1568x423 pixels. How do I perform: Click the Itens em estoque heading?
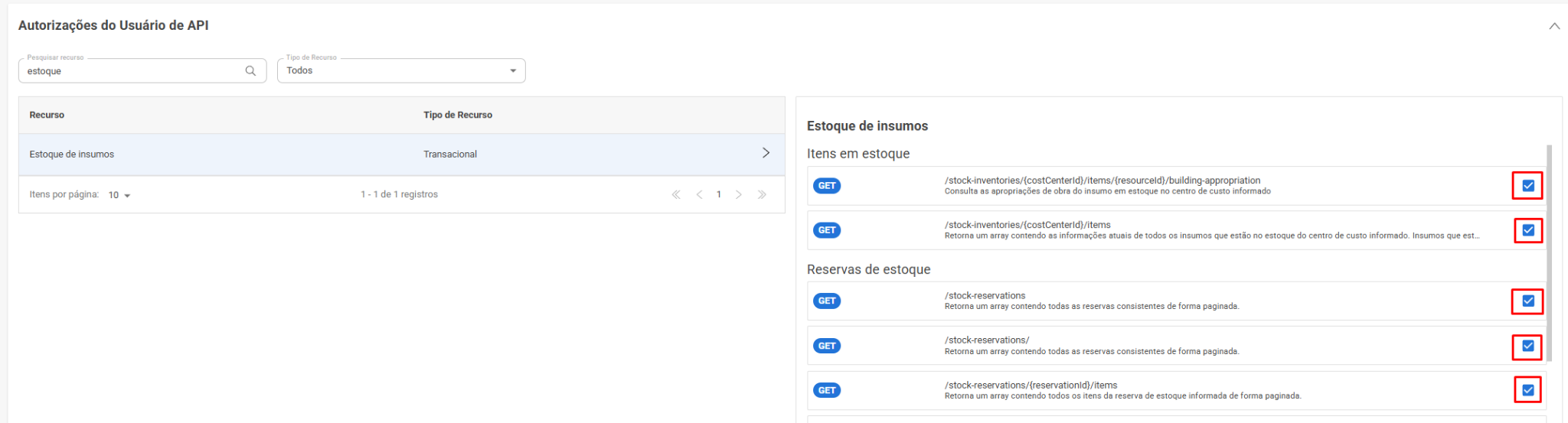[x=858, y=154]
